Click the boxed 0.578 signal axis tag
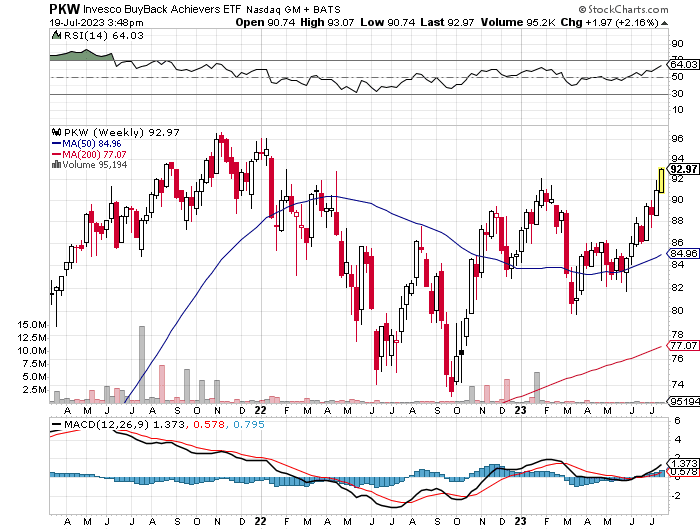This screenshot has height=530, width=700. pos(684,472)
